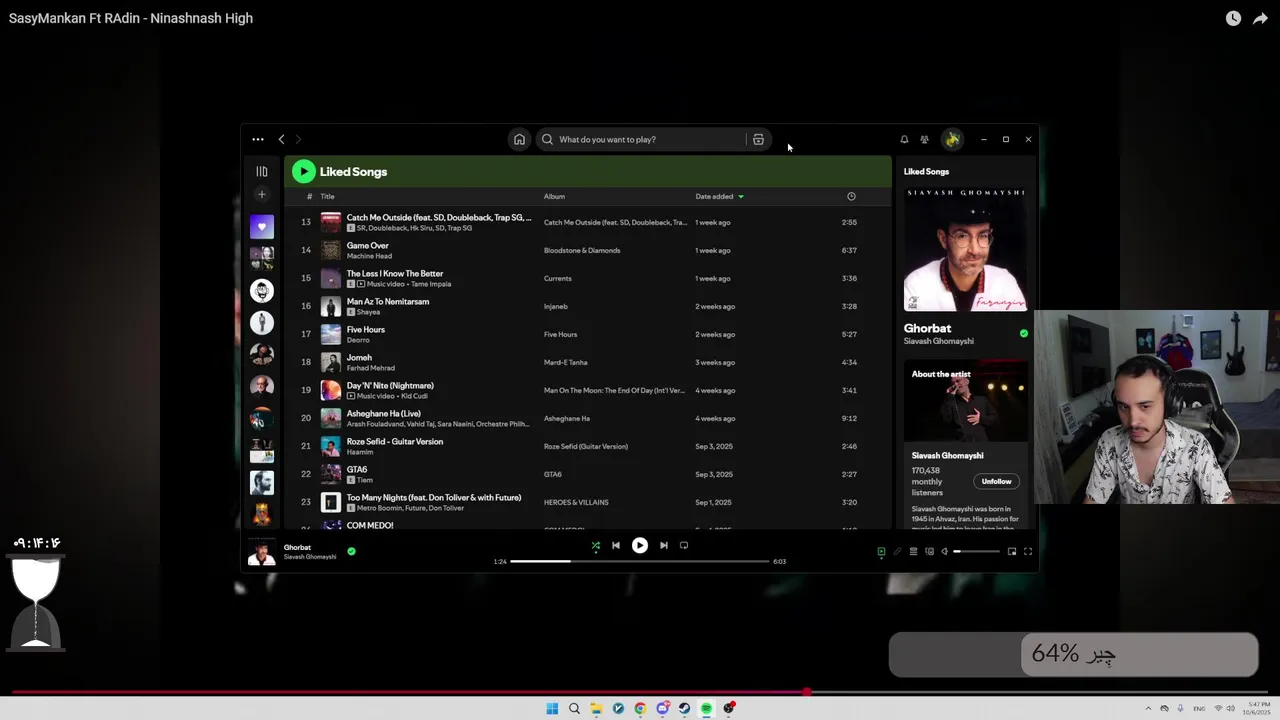This screenshot has height=720, width=1280.
Task: Sort by the Title column header
Action: click(x=327, y=196)
